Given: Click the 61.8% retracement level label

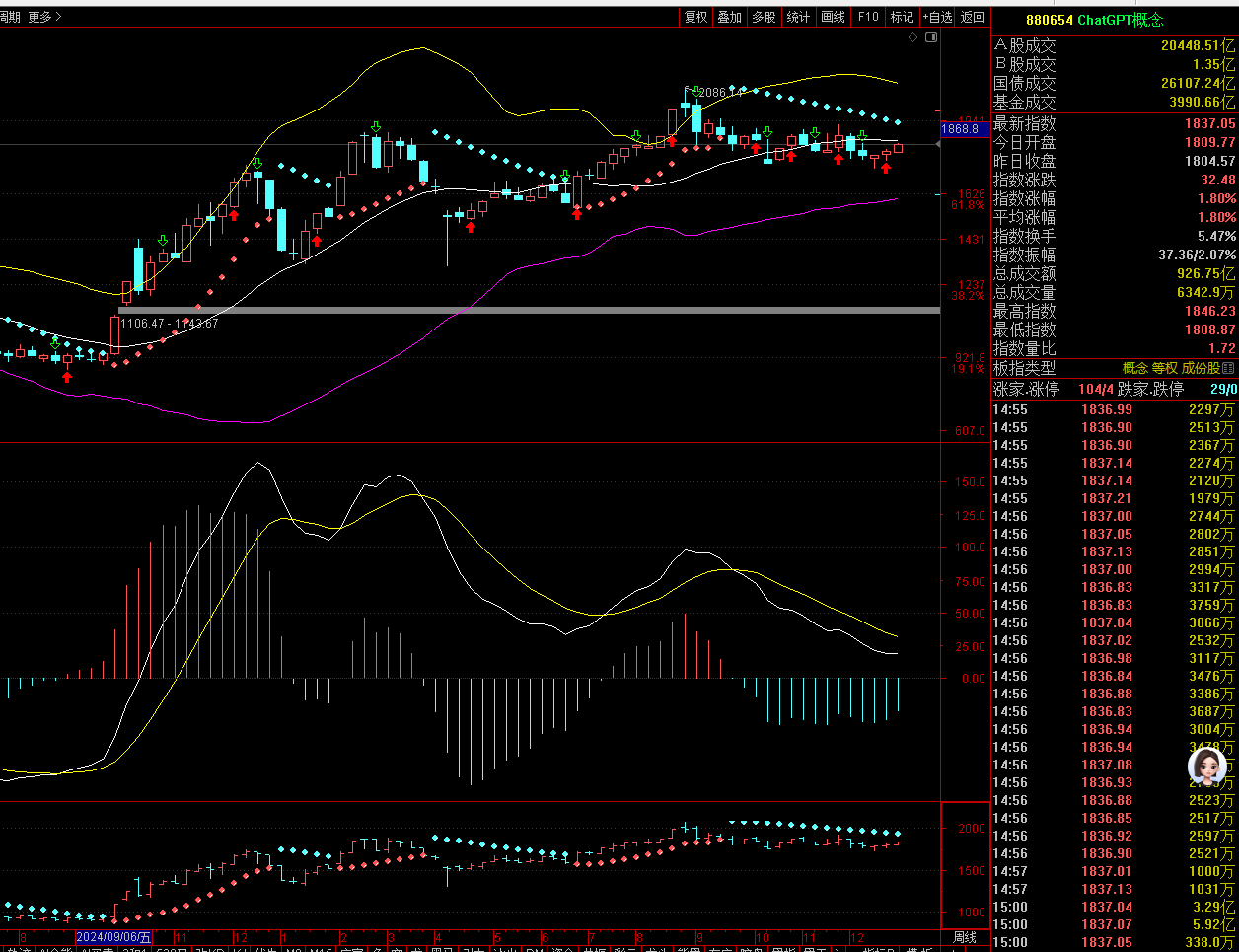Looking at the screenshot, I should pyautogui.click(x=968, y=205).
